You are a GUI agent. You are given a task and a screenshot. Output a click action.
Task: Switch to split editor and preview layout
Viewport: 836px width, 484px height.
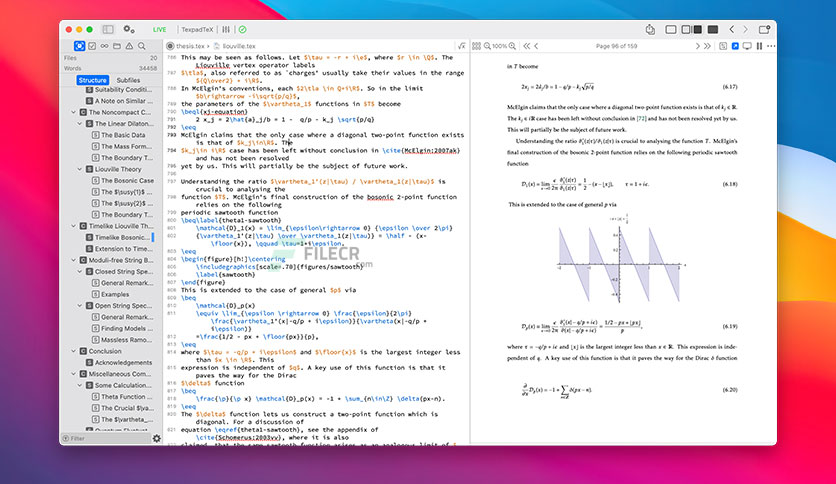(x=692, y=29)
